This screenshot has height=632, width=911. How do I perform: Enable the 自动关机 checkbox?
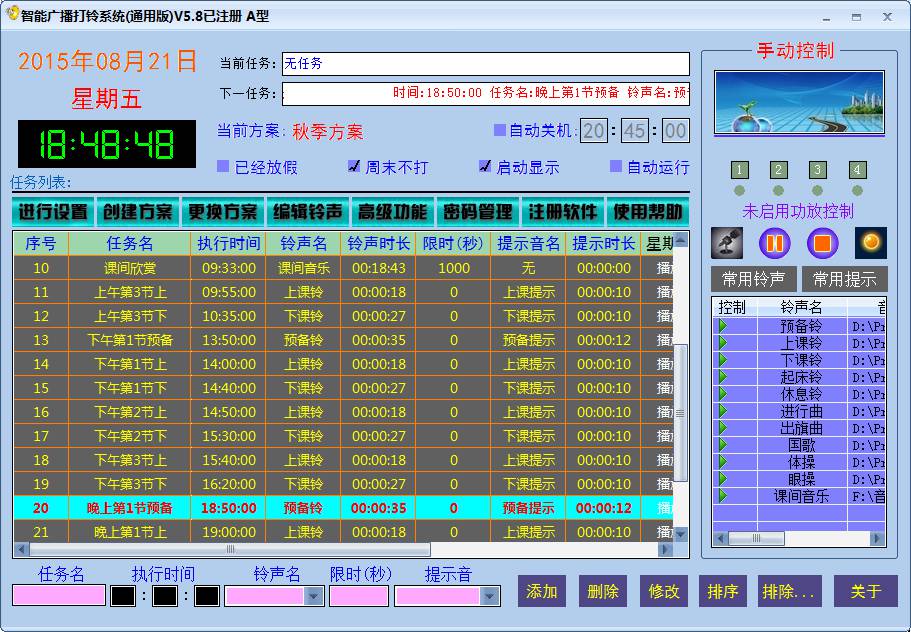pos(500,130)
